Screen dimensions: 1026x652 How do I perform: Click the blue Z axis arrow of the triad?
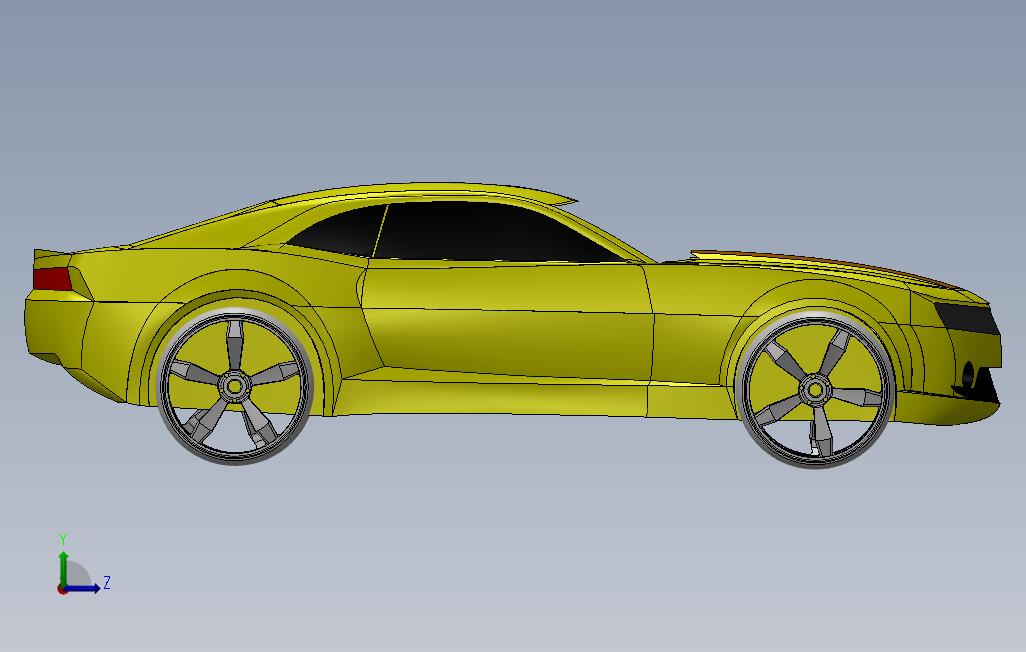(83, 588)
